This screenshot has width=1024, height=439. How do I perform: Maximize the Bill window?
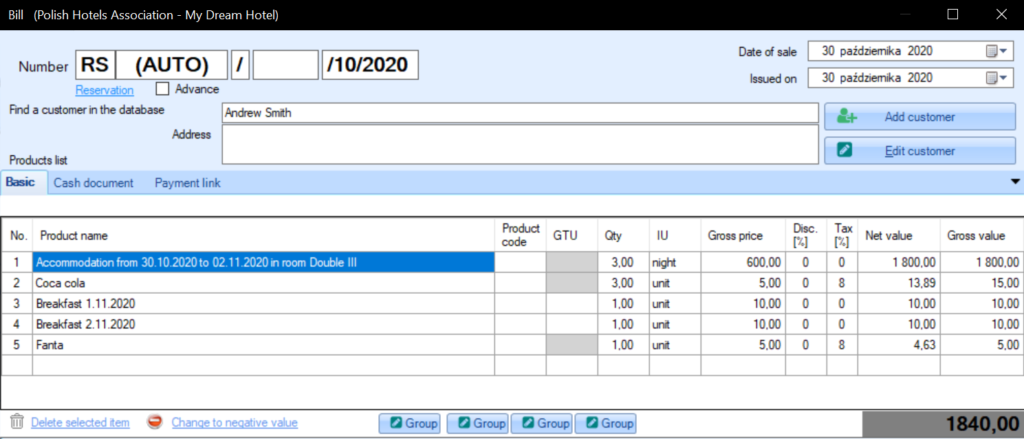(953, 14)
